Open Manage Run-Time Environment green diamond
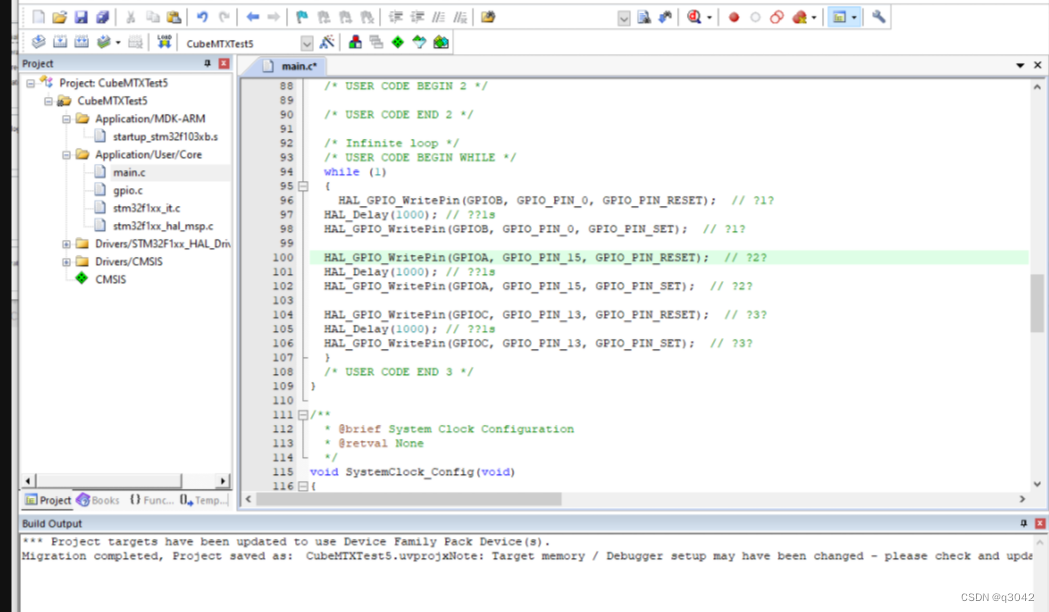This screenshot has height=612, width=1049. coord(397,42)
